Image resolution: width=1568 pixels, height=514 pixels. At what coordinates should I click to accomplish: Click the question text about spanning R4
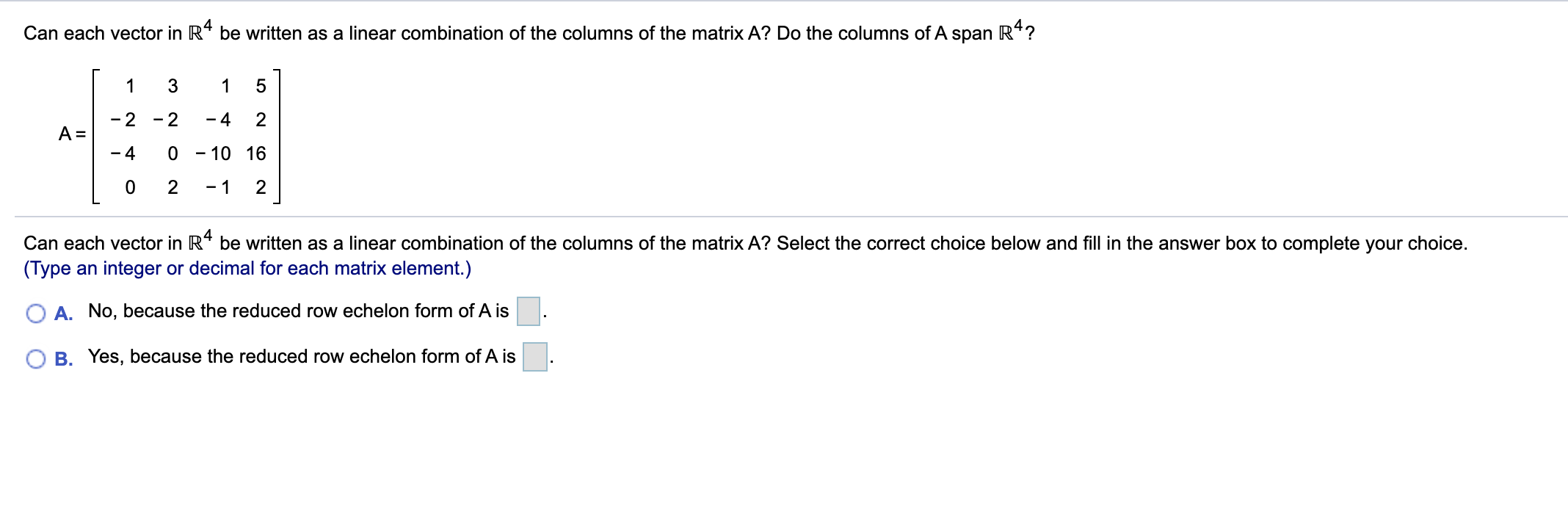[x=514, y=31]
